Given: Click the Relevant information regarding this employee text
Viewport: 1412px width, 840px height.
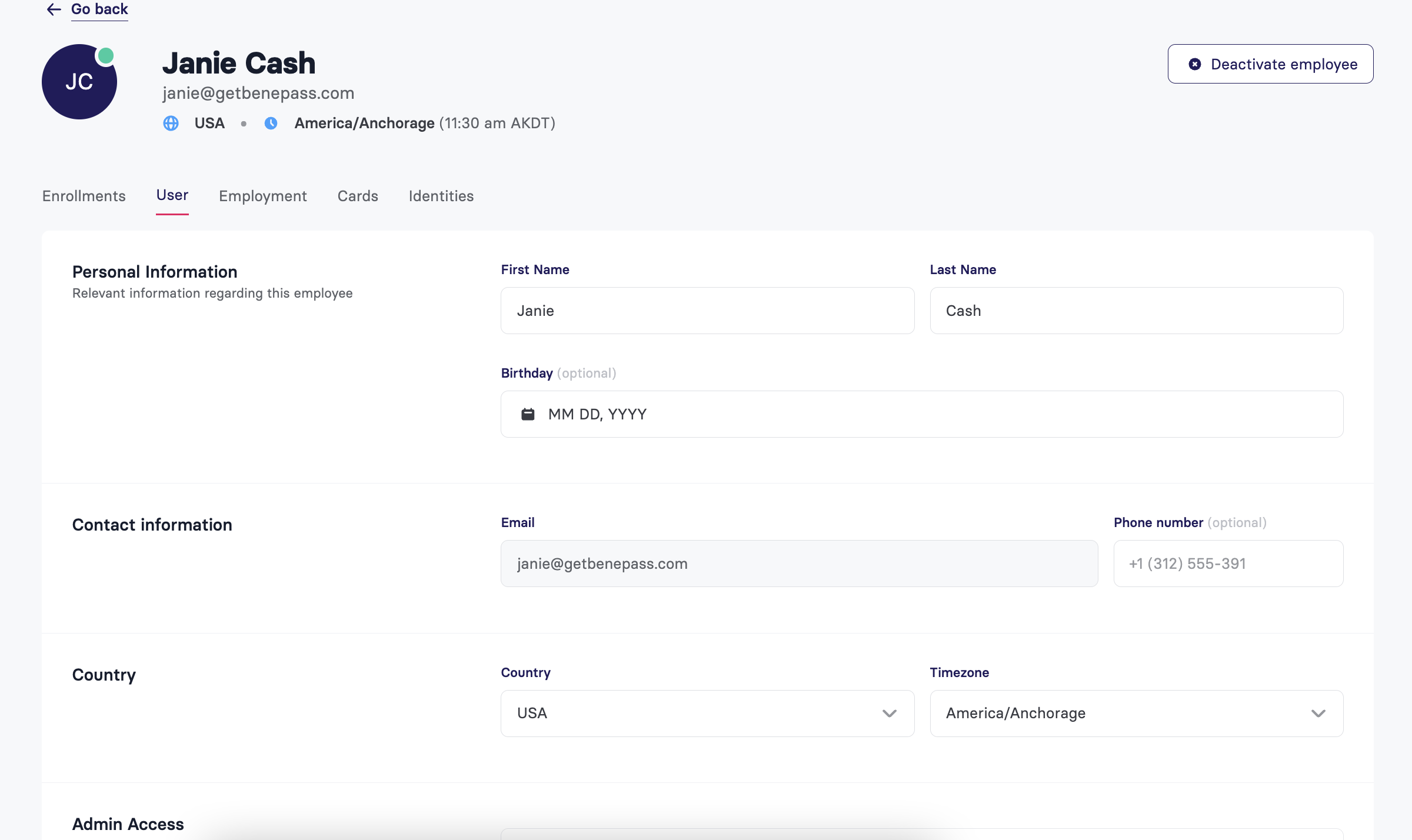Looking at the screenshot, I should (x=212, y=293).
